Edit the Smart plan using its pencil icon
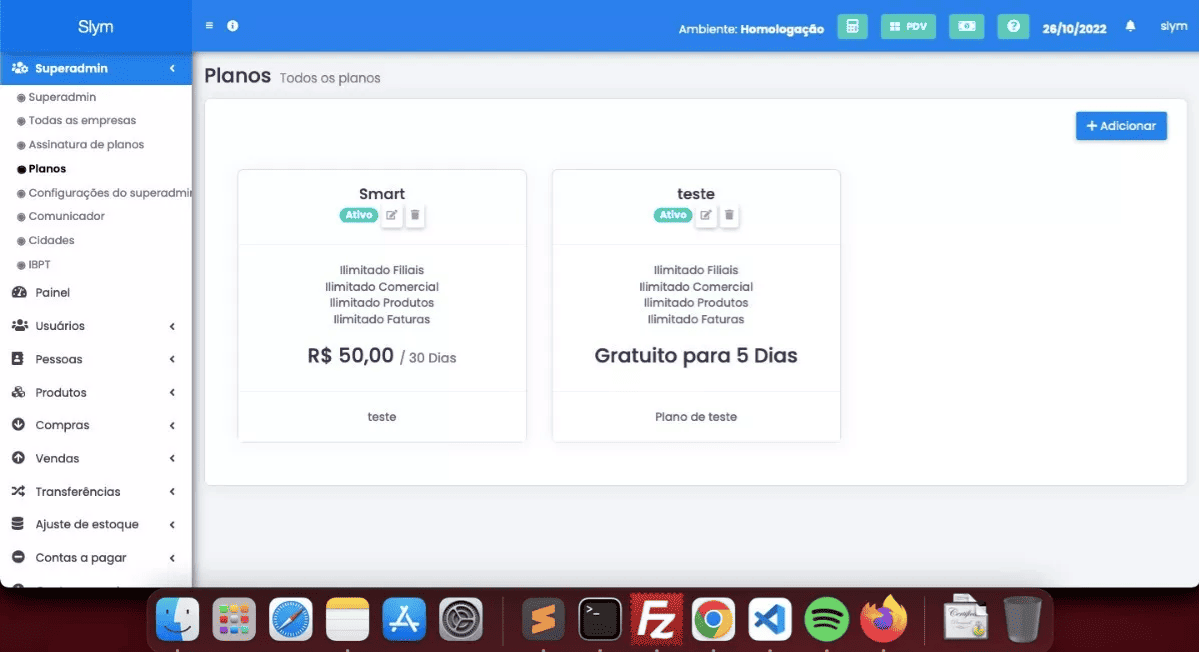The width and height of the screenshot is (1199, 652). (392, 214)
